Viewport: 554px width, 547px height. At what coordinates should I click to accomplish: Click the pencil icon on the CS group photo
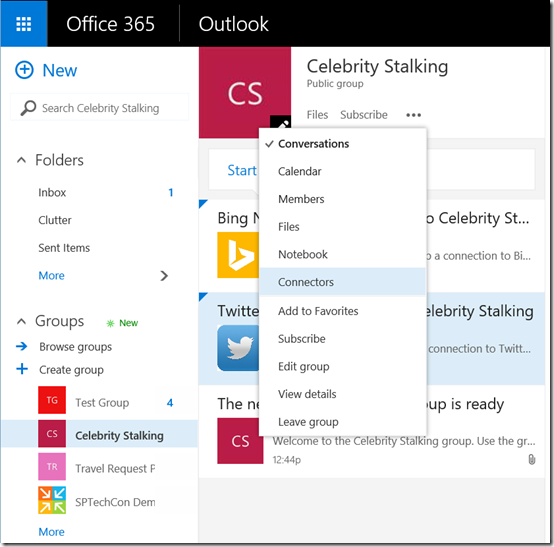[281, 123]
